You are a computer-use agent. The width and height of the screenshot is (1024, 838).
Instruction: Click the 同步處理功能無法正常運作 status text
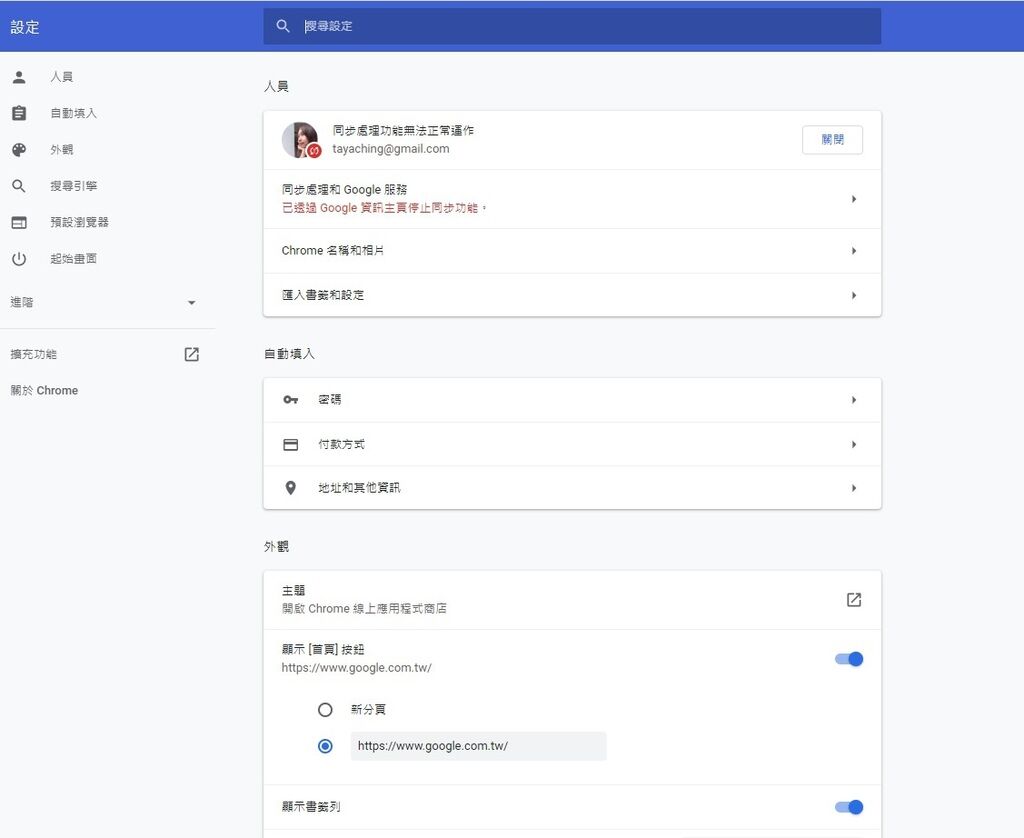[x=403, y=131]
